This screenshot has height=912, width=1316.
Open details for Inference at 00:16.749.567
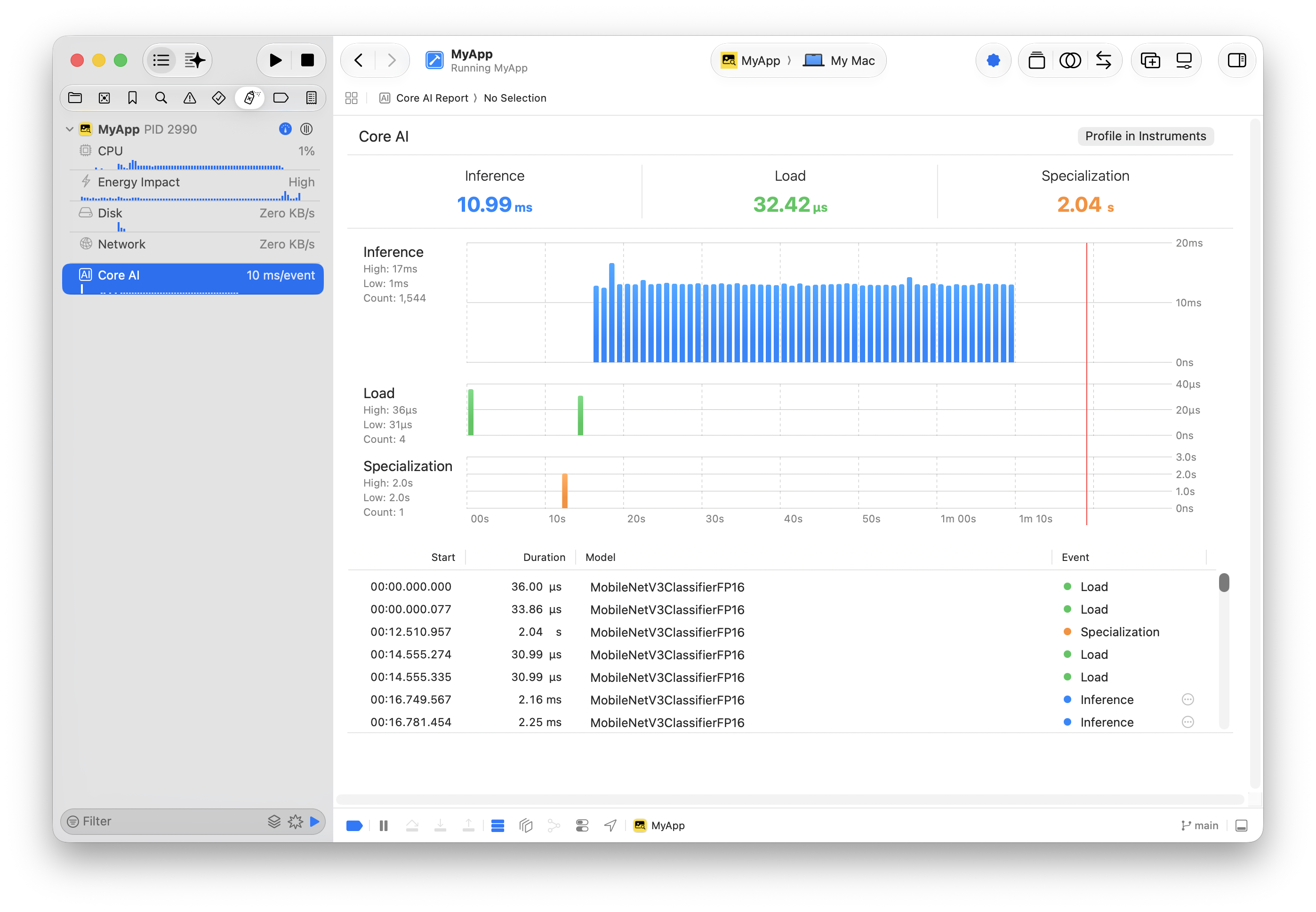click(x=1188, y=699)
